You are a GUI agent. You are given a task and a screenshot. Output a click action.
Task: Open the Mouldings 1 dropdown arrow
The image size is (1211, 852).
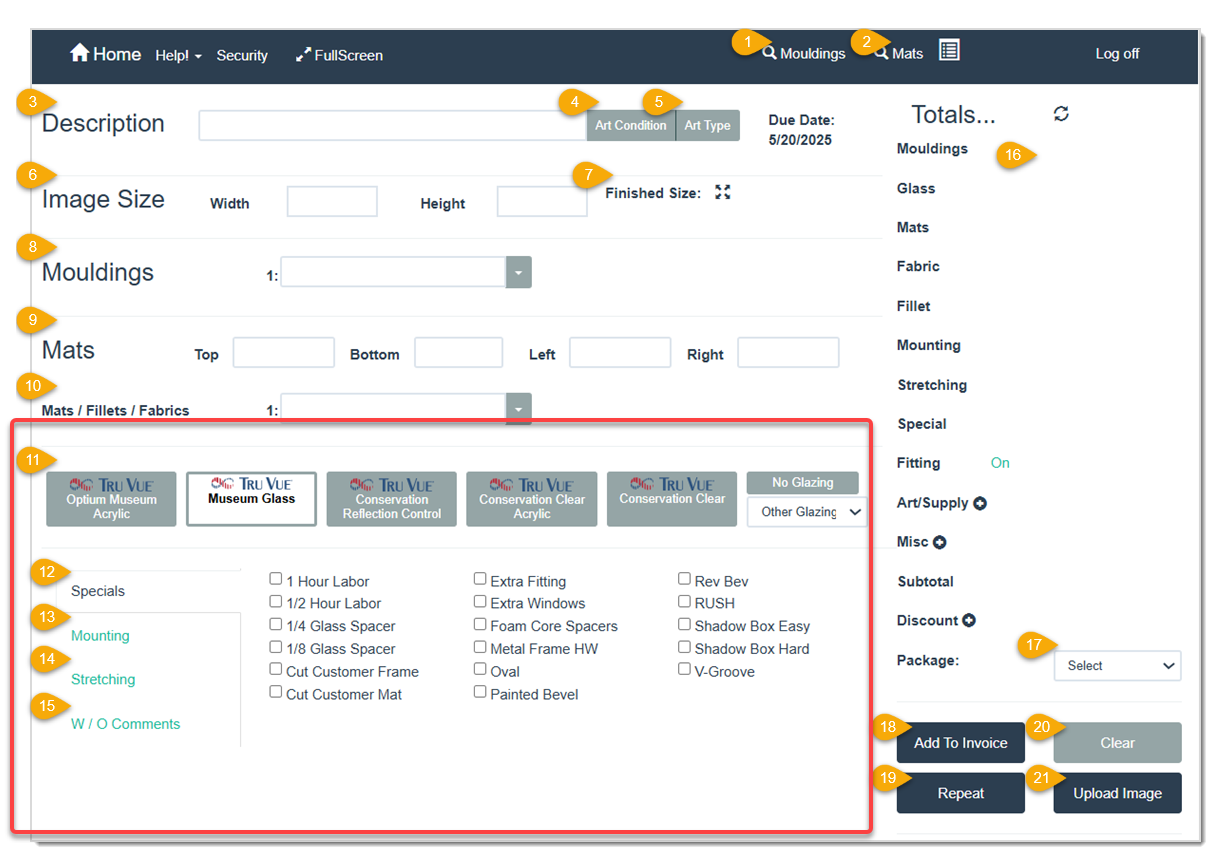[x=518, y=272]
